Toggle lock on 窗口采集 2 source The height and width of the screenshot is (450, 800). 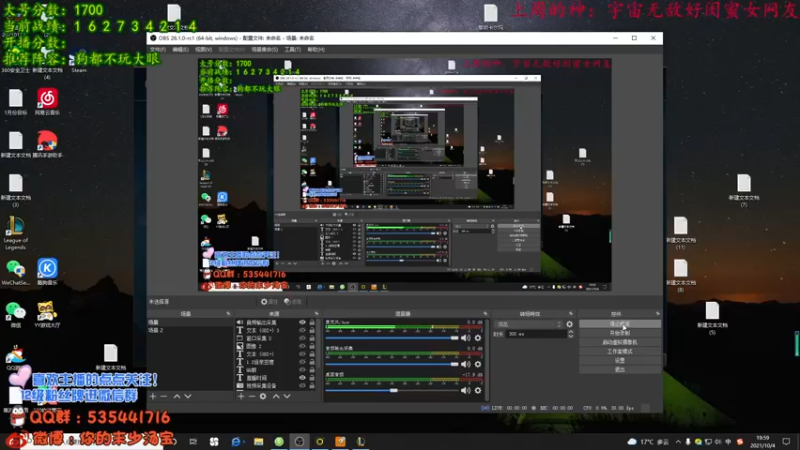point(312,338)
